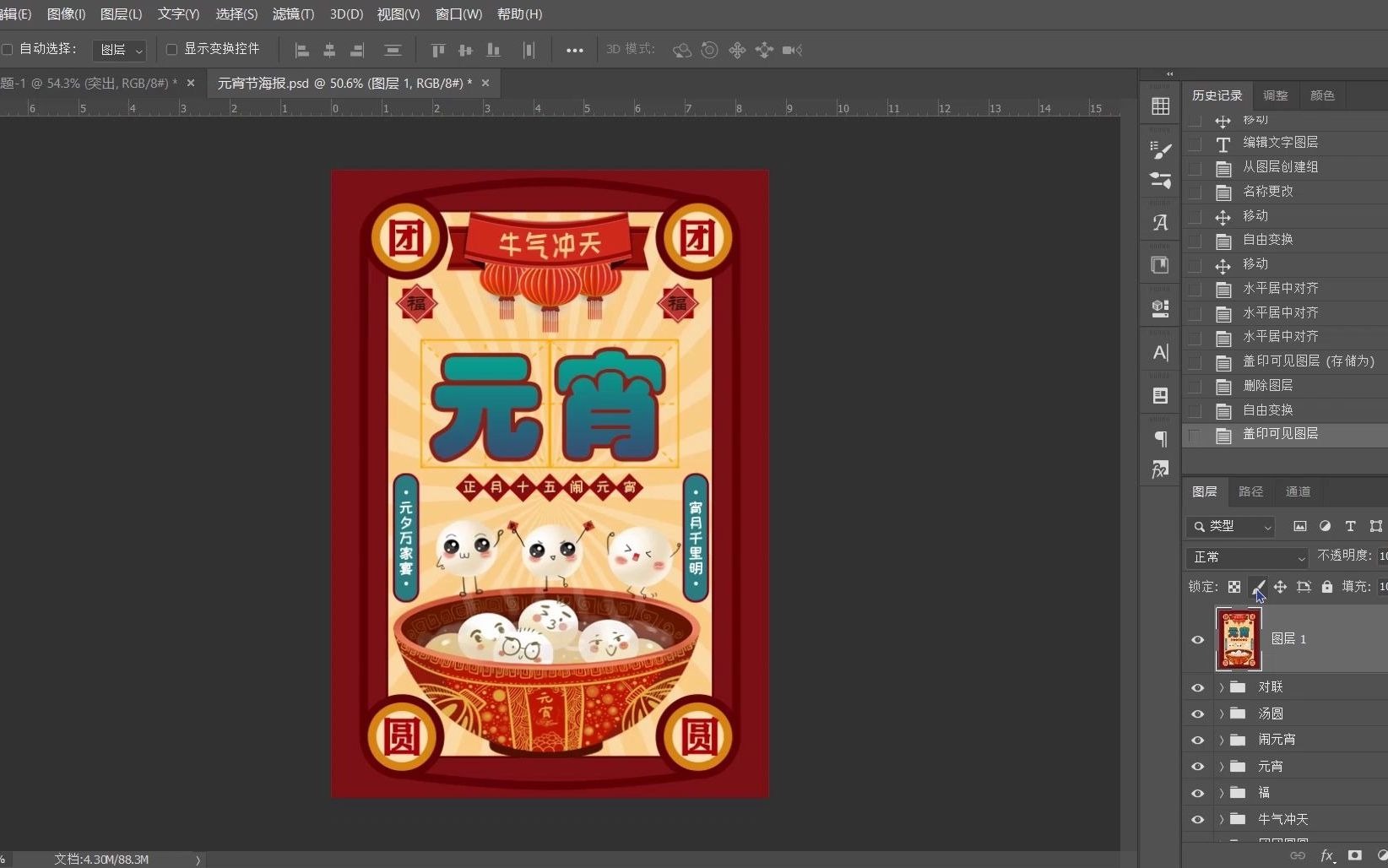Screen dimensions: 1388x868
Task: Expand the 福 layer group
Action: tap(1221, 793)
